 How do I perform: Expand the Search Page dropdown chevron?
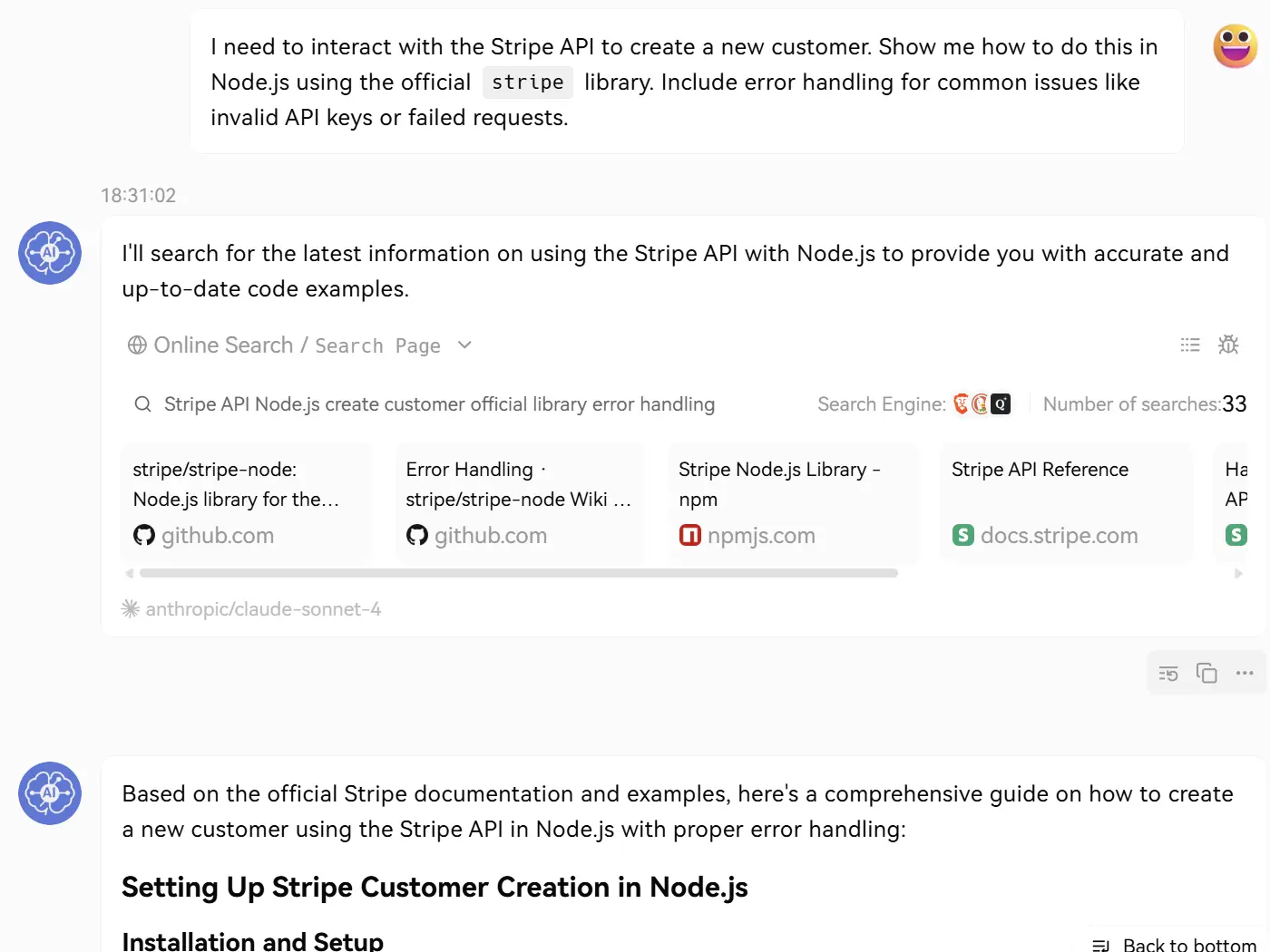464,345
